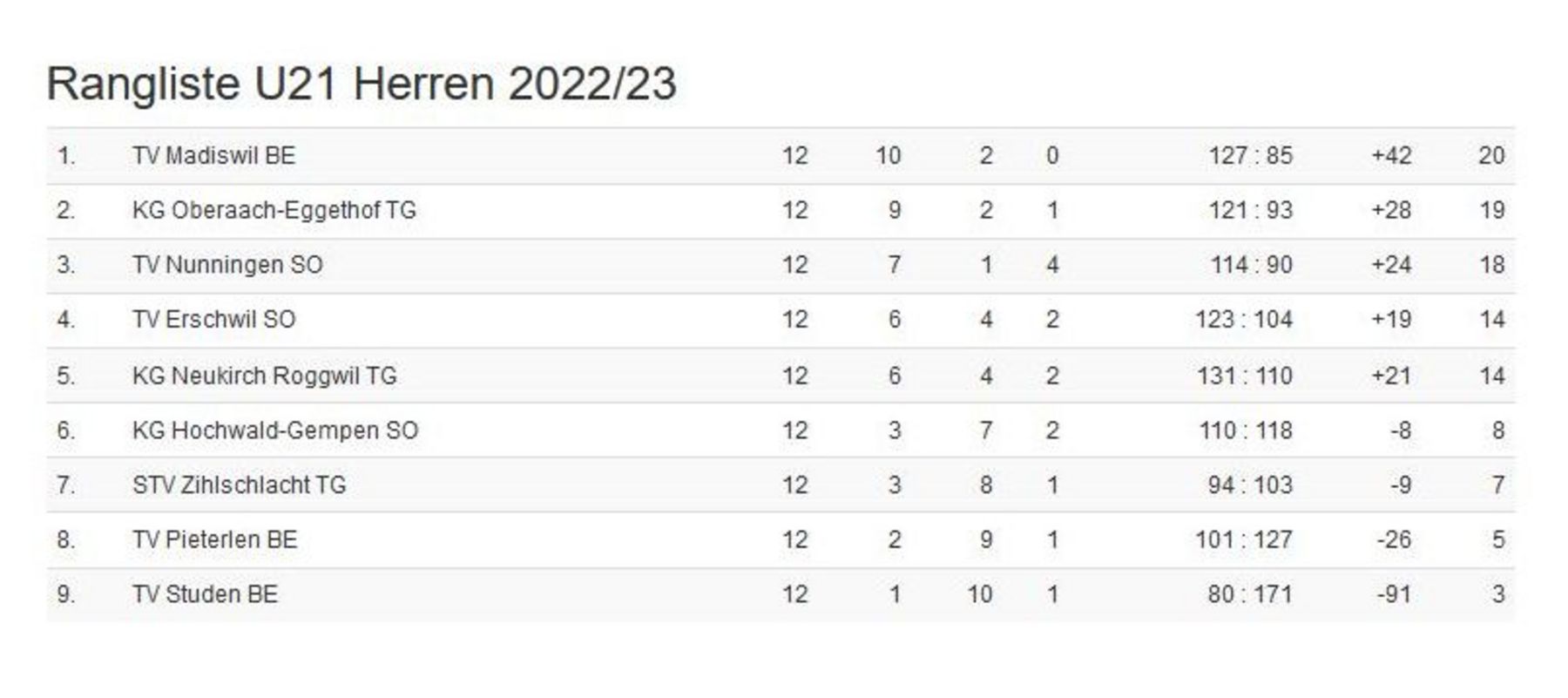
Task: Select the TV Pieterlen BE team name
Action: tap(215, 540)
